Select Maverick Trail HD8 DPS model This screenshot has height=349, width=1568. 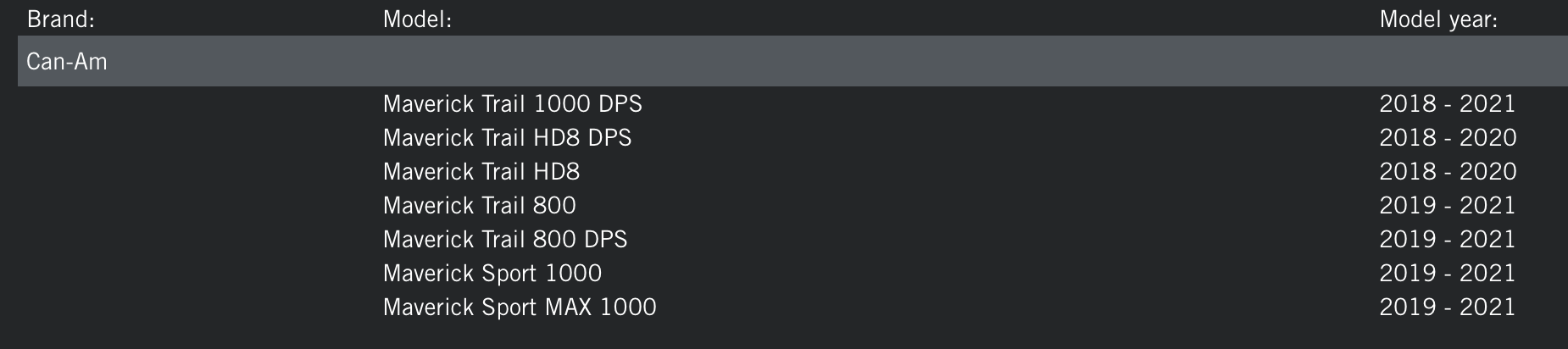coord(507,137)
